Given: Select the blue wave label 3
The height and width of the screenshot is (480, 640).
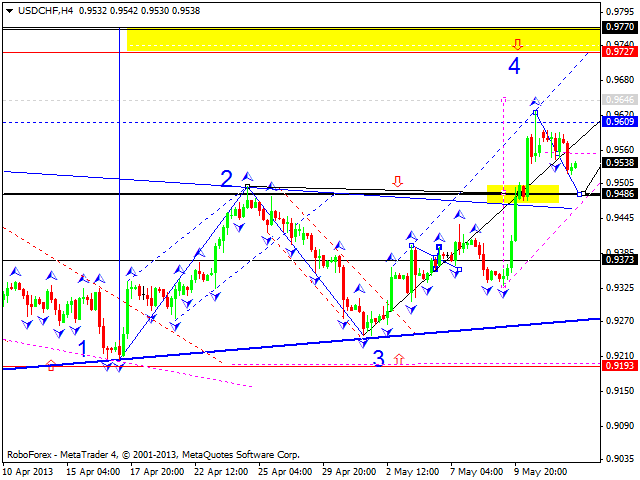Looking at the screenshot, I should coord(379,357).
